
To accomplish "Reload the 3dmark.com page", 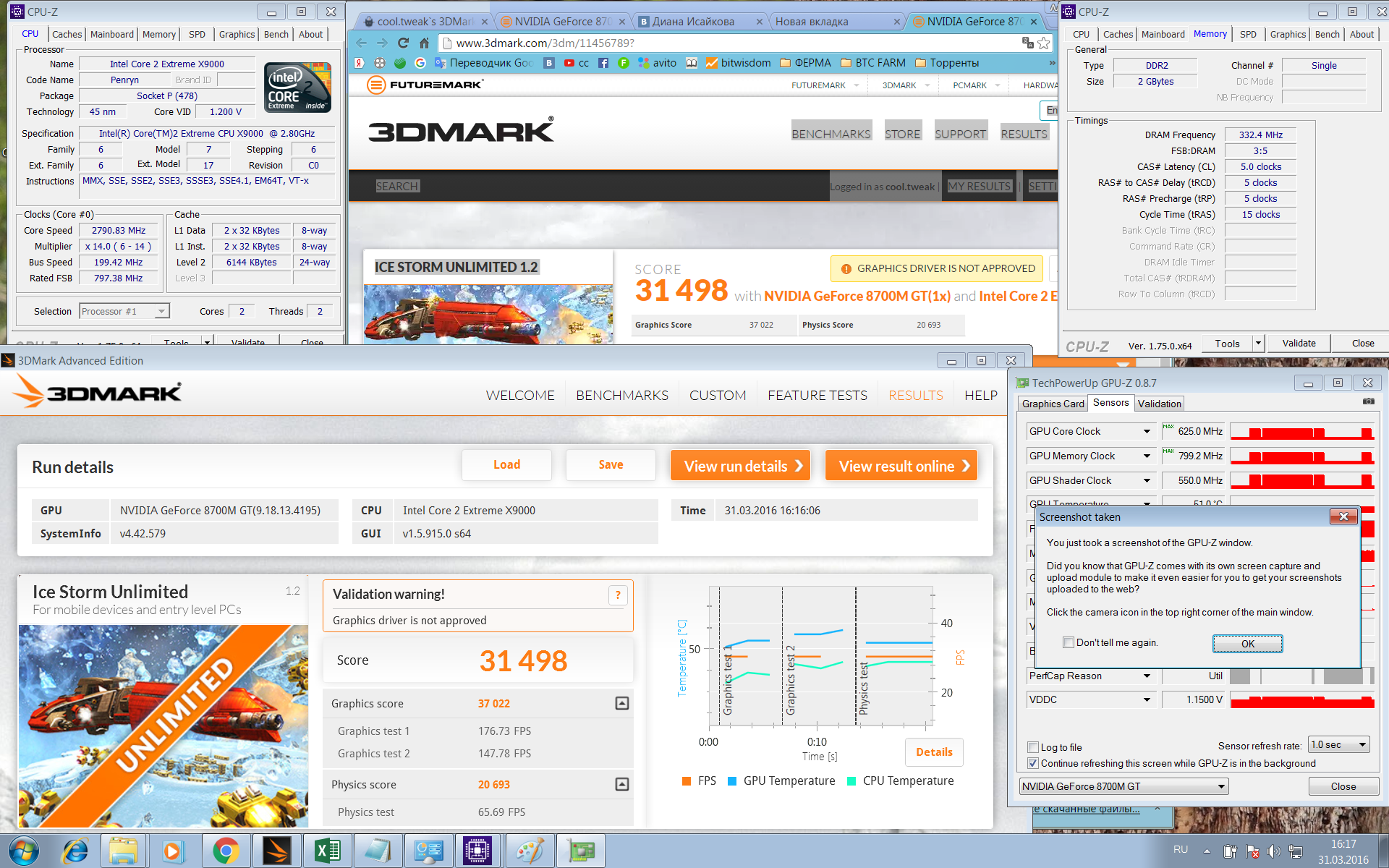I will (x=403, y=43).
